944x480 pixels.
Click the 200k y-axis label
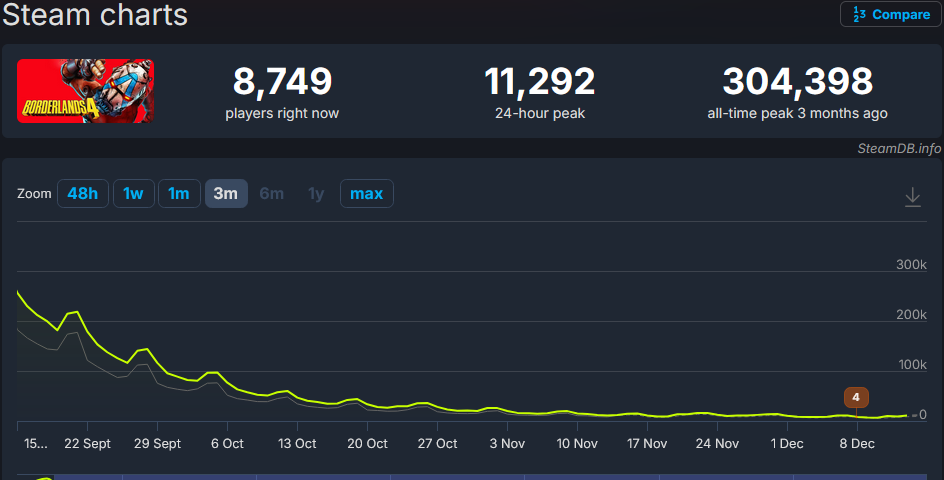click(911, 314)
